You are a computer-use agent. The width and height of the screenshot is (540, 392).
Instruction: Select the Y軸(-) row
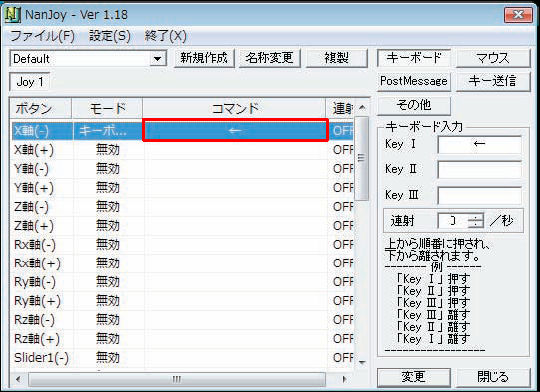click(x=183, y=169)
